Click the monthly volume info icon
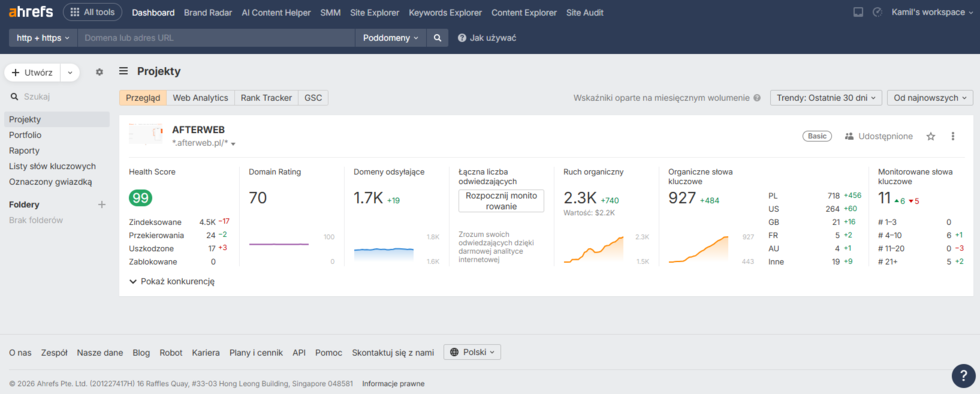The image size is (980, 394). click(757, 98)
